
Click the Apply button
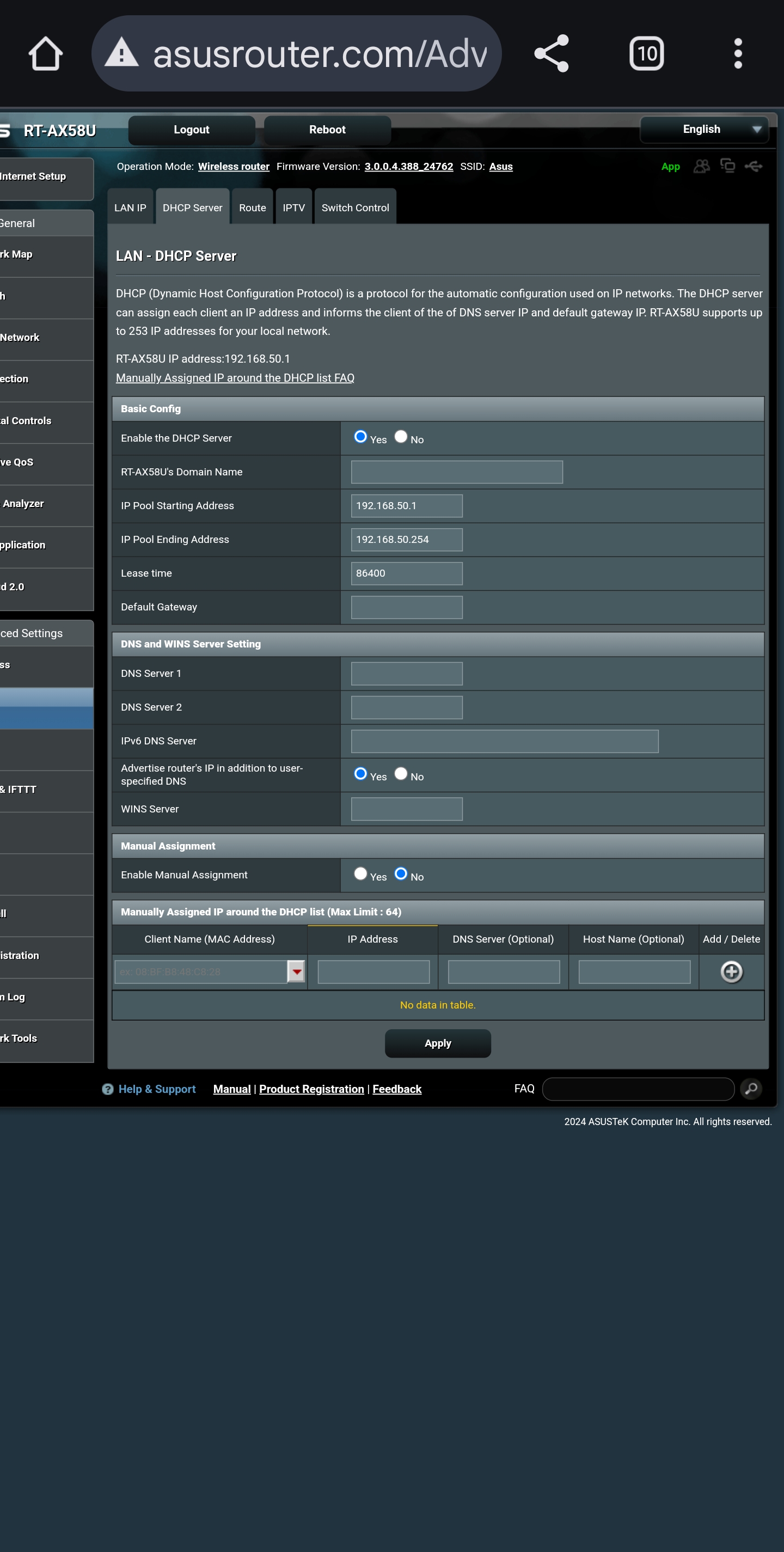pyautogui.click(x=438, y=1043)
